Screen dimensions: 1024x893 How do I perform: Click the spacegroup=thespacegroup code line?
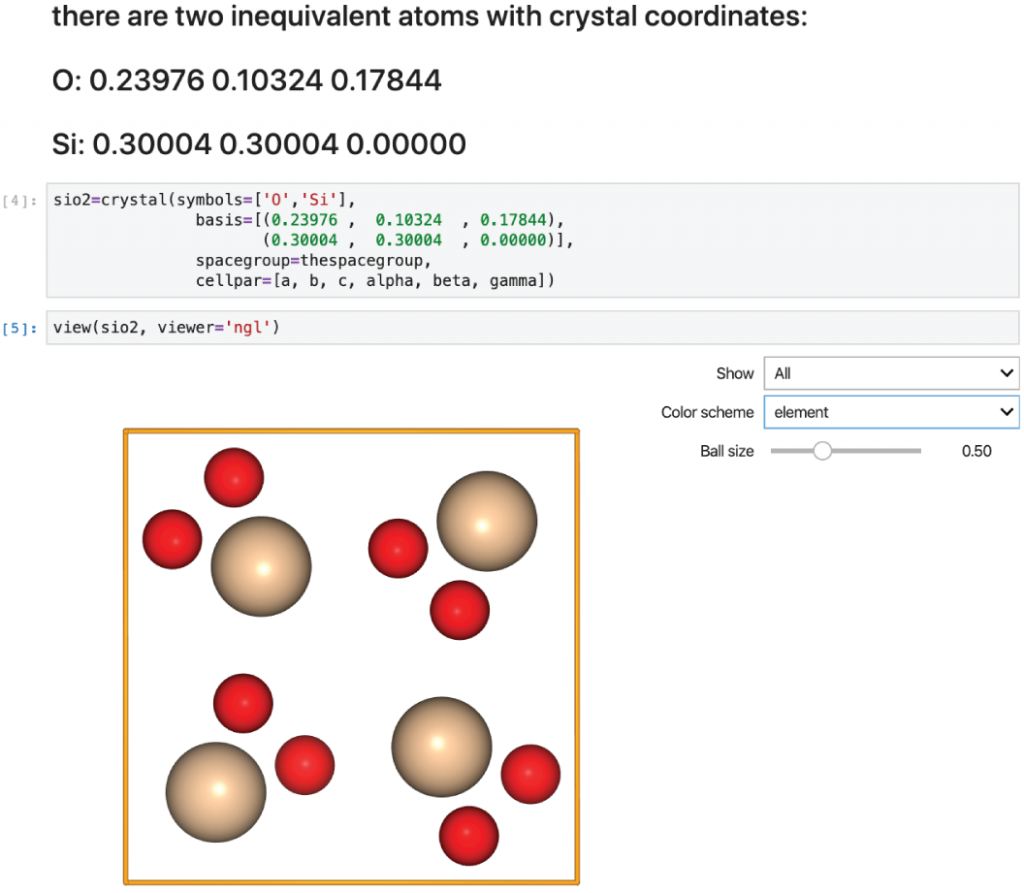click(313, 261)
